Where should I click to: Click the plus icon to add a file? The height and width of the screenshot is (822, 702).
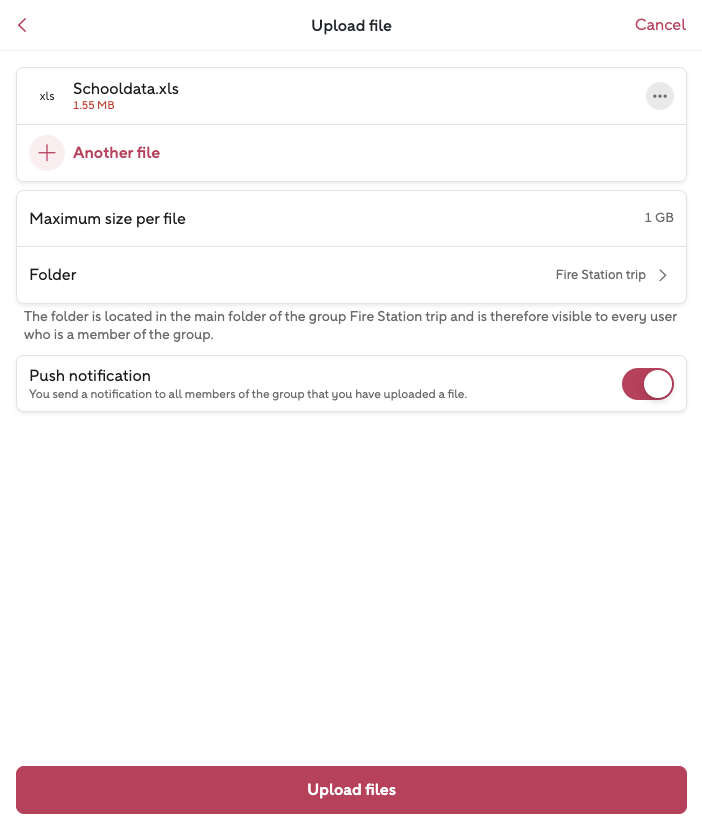(x=46, y=153)
